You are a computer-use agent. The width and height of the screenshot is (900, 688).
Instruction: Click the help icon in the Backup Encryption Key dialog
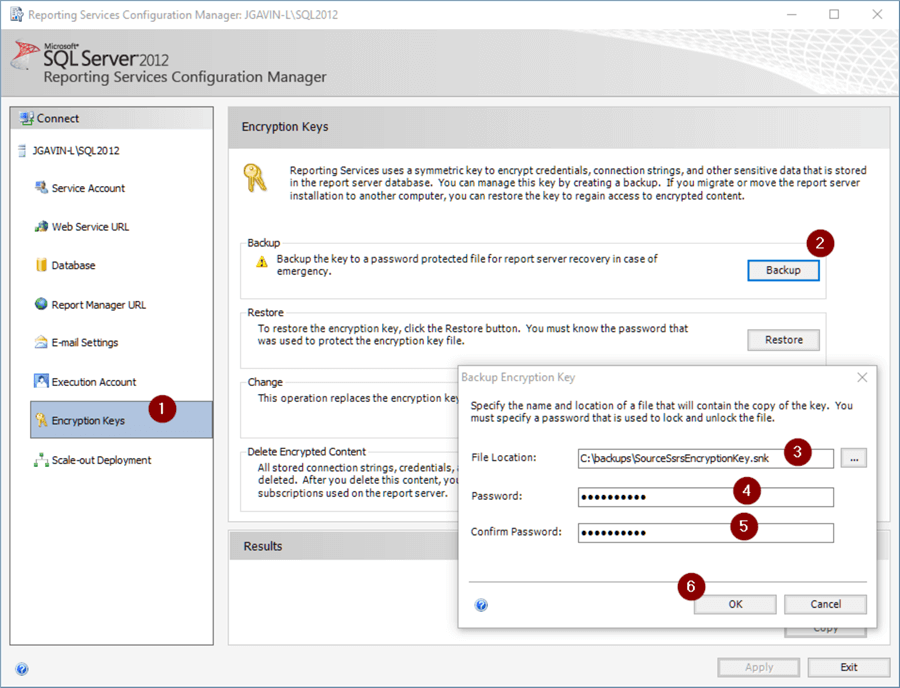tap(482, 605)
